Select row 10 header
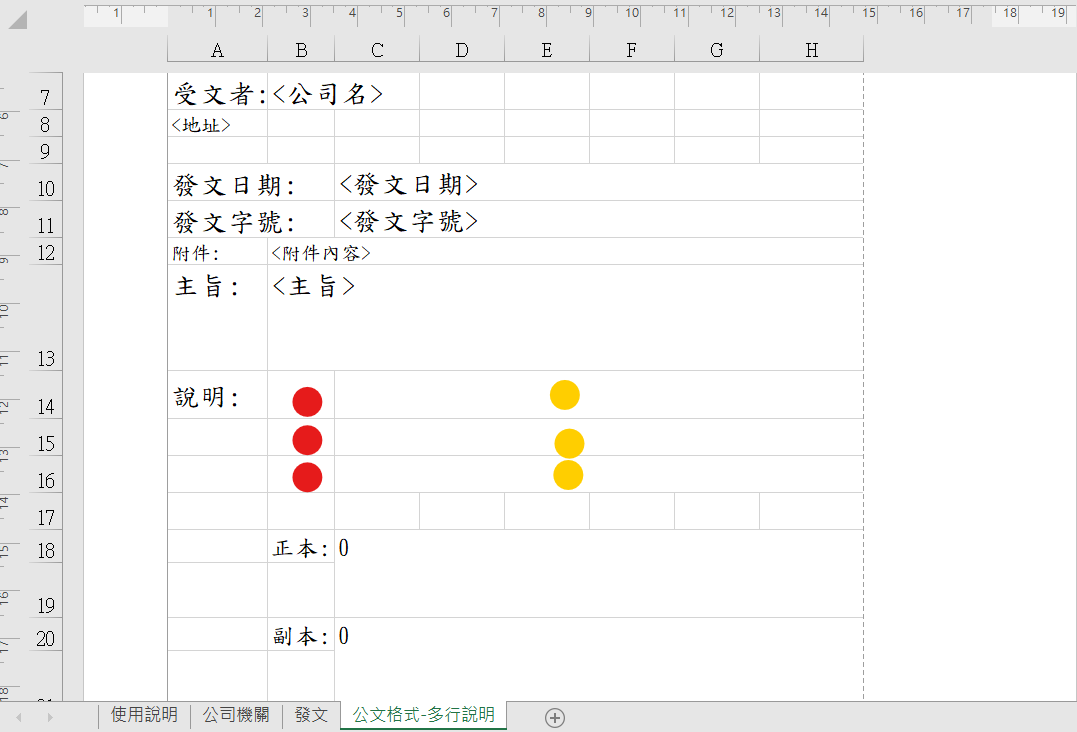The height and width of the screenshot is (732, 1077). tap(45, 183)
